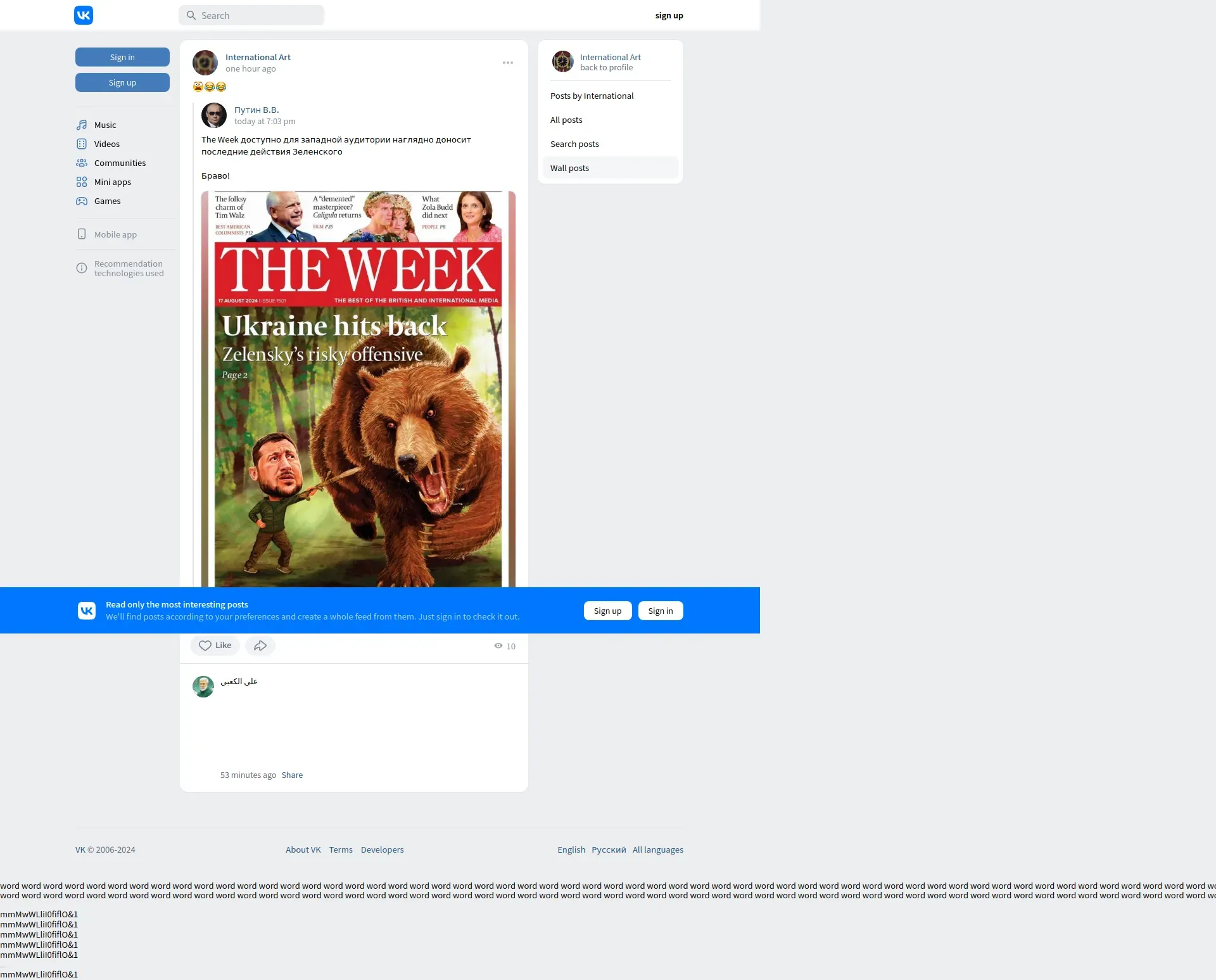1216x980 pixels.
Task: Click the Music note icon in sidebar
Action: click(x=82, y=125)
